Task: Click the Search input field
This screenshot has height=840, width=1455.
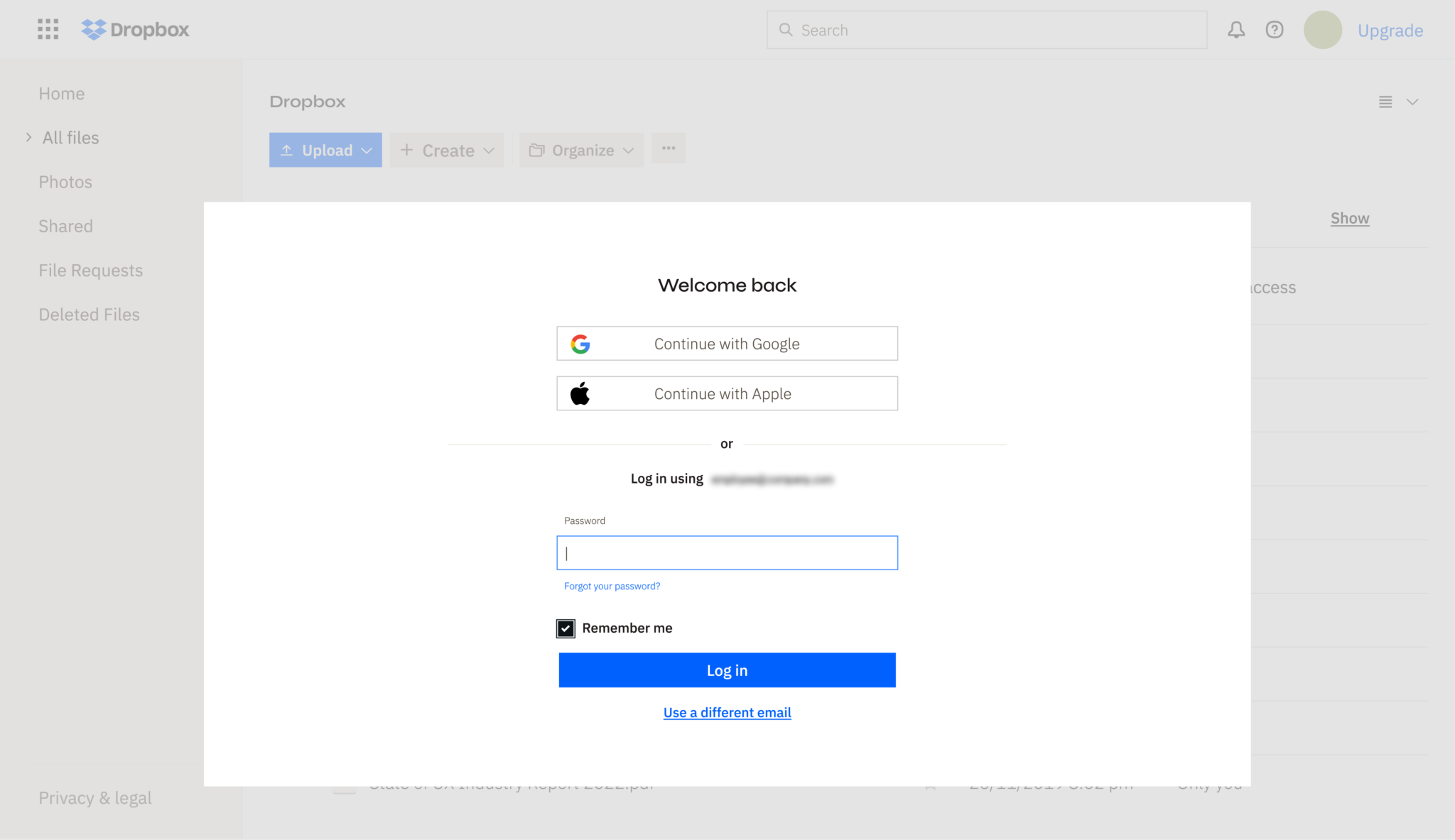Action: click(987, 30)
